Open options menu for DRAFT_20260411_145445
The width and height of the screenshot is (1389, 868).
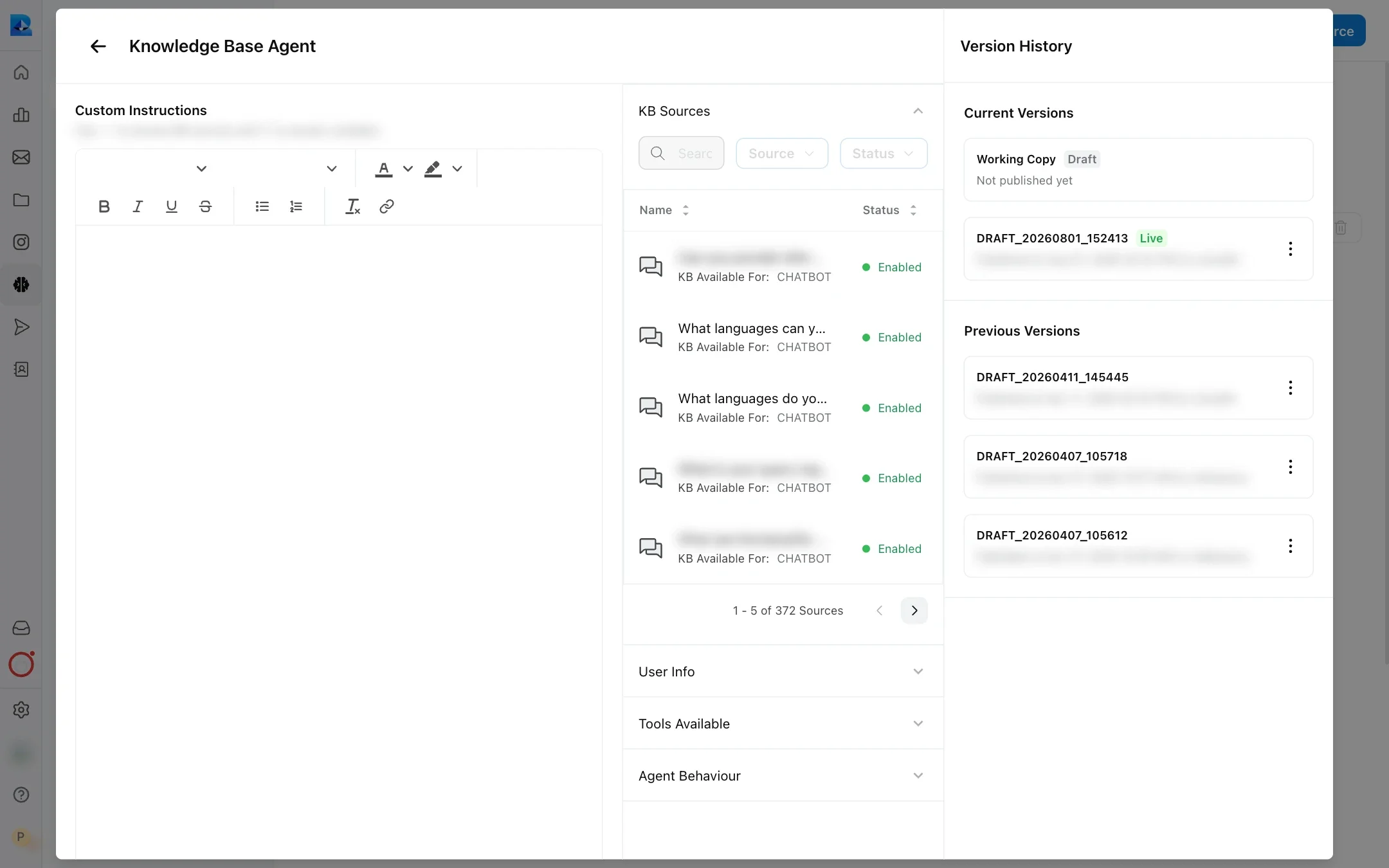(1290, 388)
